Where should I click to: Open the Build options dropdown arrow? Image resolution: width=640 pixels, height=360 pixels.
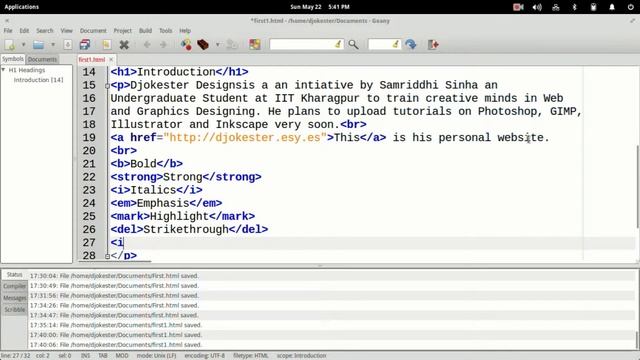(218, 44)
